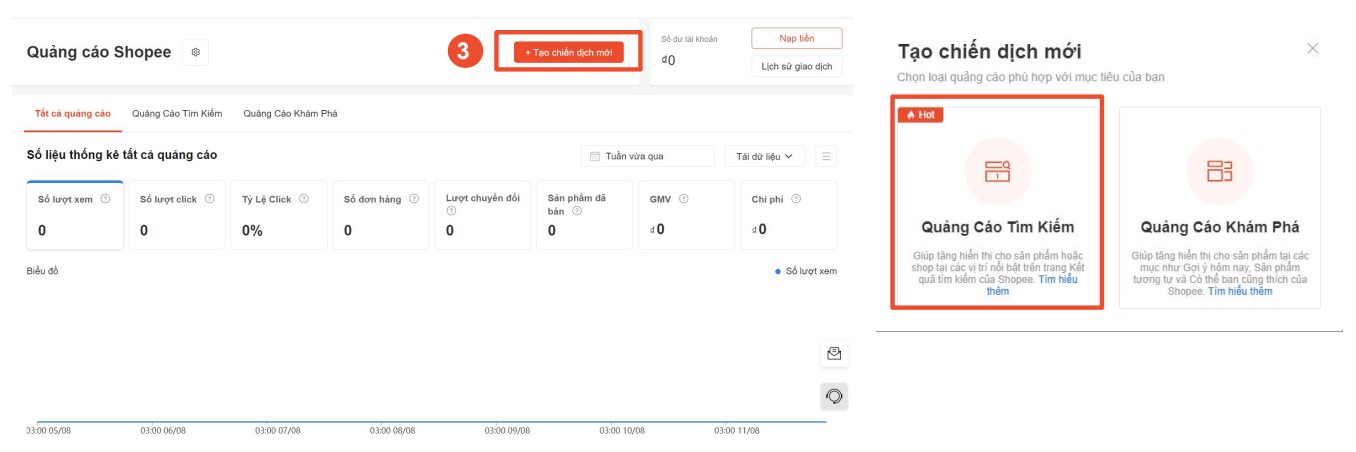Click the Số liệu thống kê tất cả quảng cáo heading
Image resolution: width=1356 pixels, height=452 pixels.
coord(122,155)
